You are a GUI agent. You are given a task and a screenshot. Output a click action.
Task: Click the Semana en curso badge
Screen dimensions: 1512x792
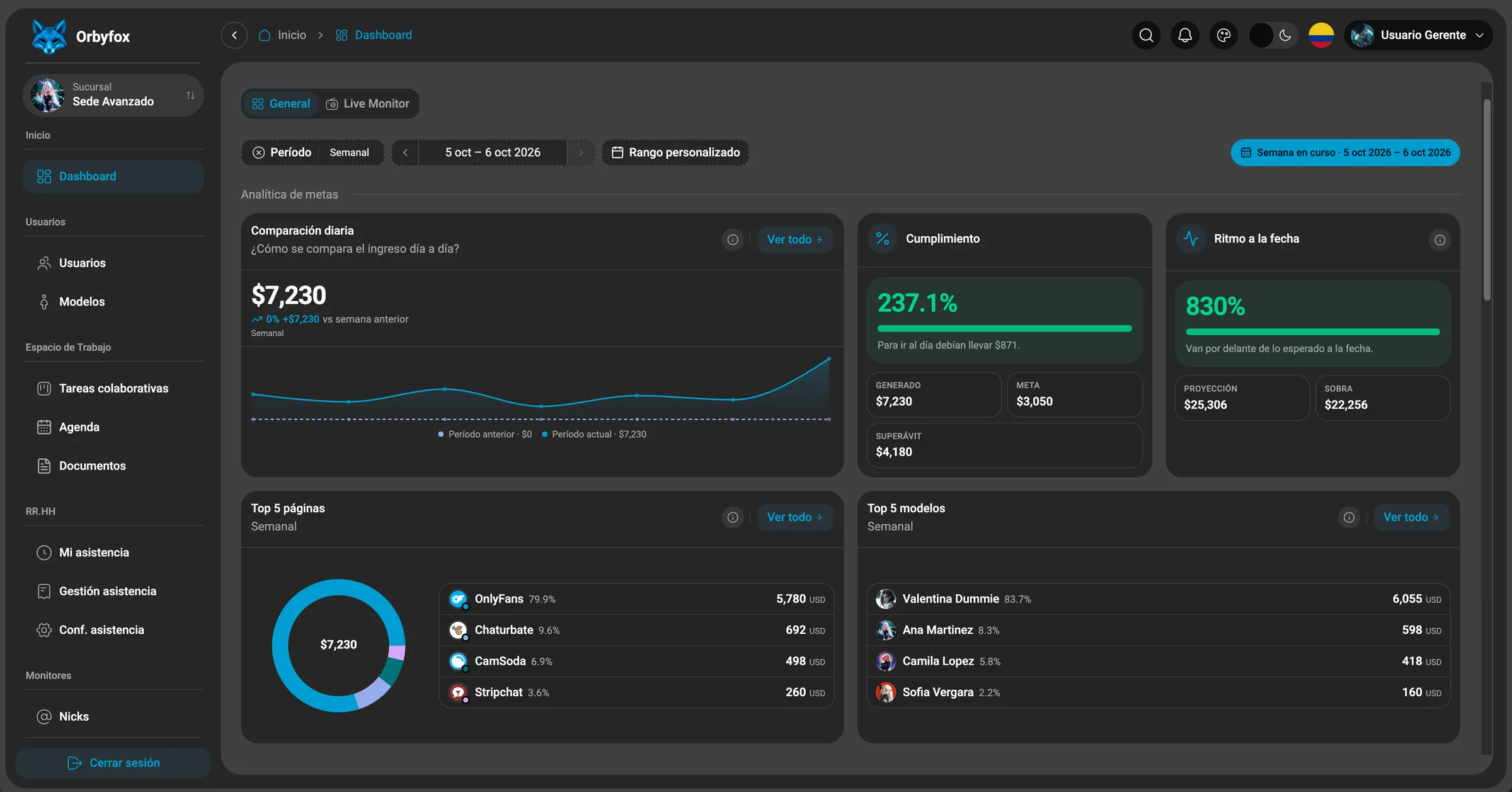1345,152
